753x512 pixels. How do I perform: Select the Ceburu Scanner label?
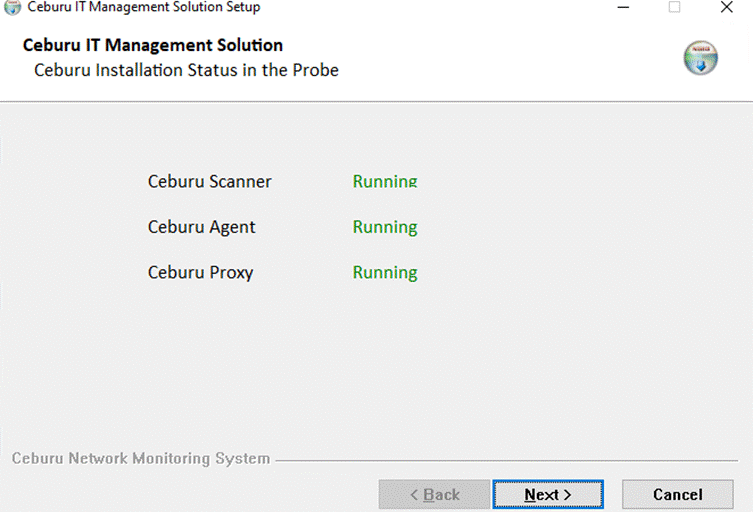coord(209,182)
